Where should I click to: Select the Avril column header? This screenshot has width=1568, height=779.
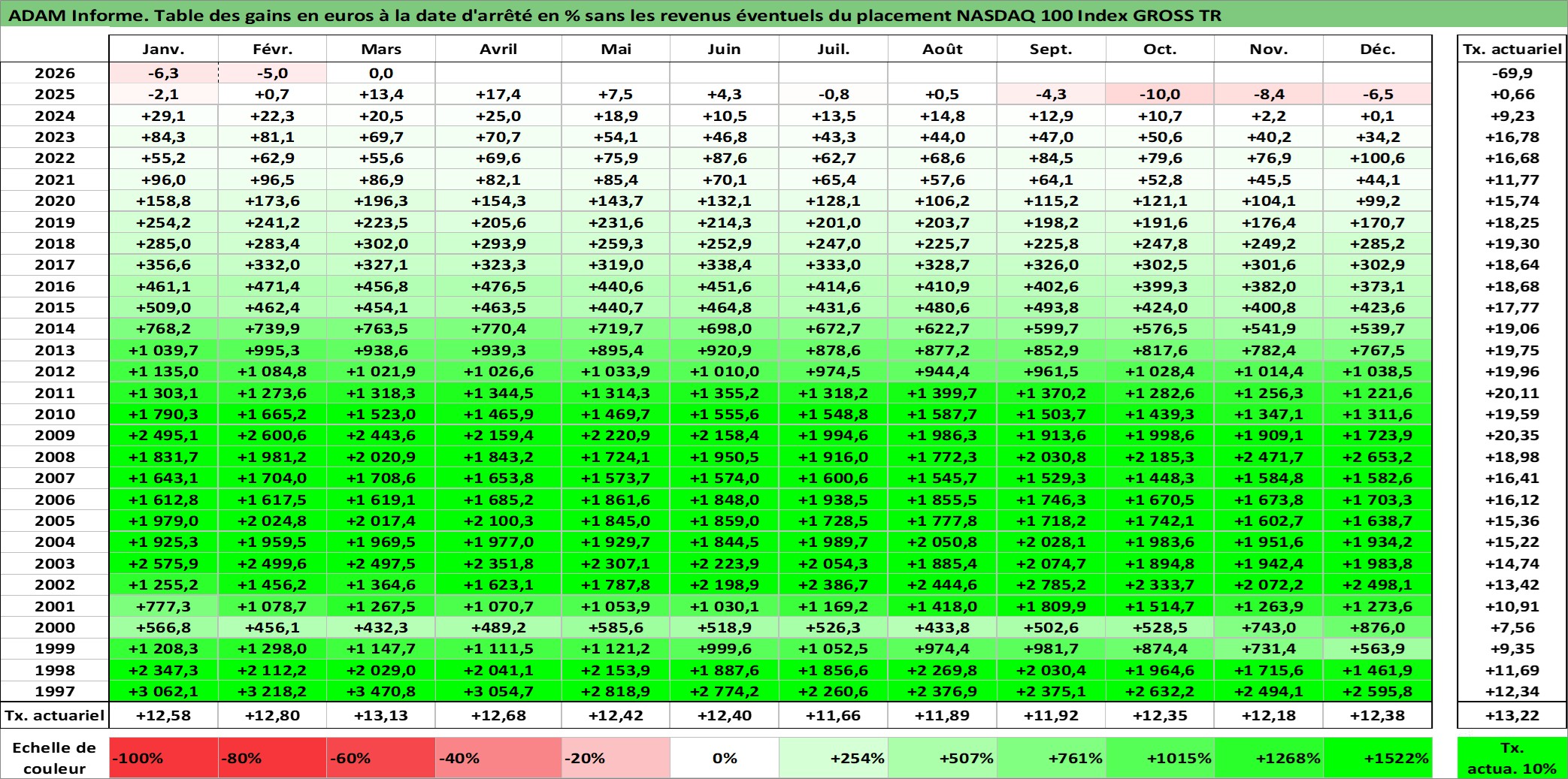[x=498, y=49]
